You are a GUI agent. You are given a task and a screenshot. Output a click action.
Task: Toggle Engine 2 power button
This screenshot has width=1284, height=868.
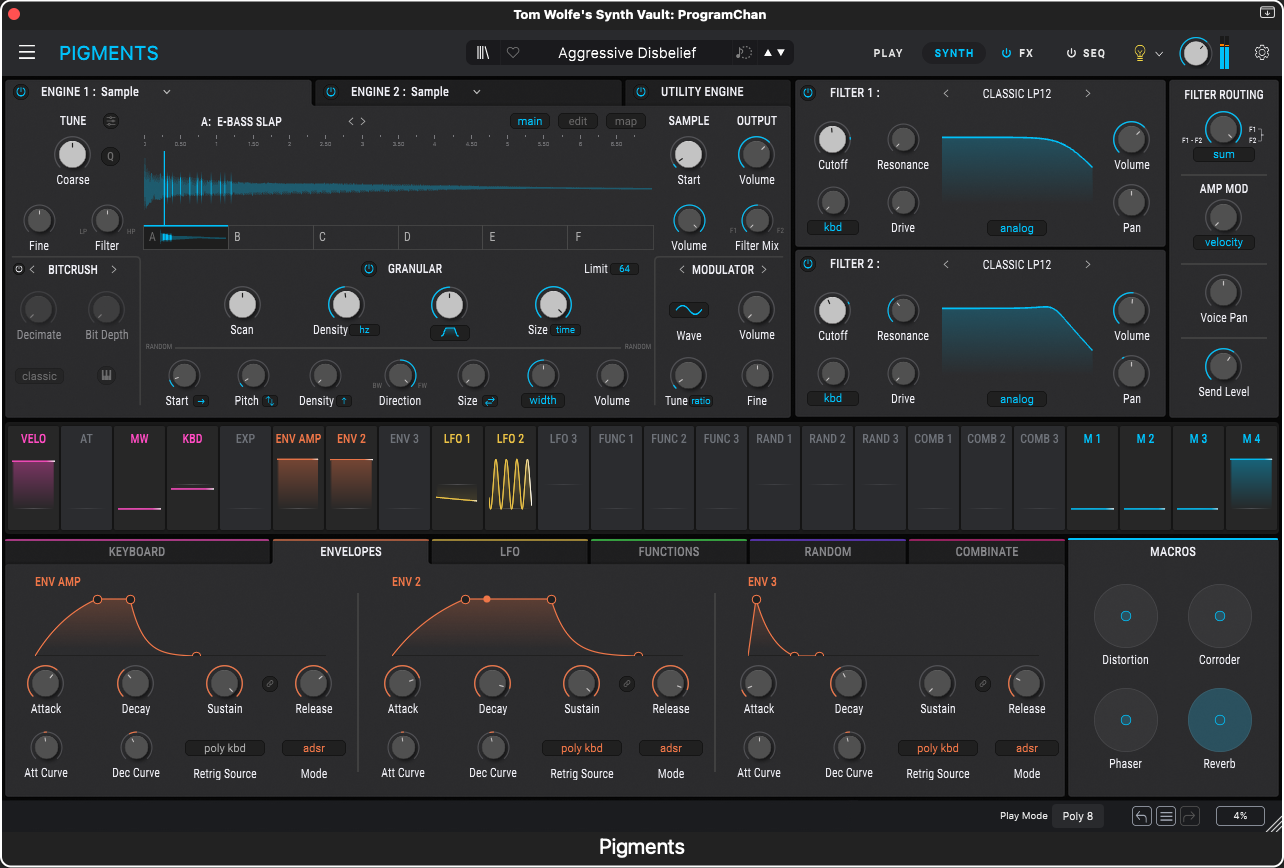[x=331, y=92]
